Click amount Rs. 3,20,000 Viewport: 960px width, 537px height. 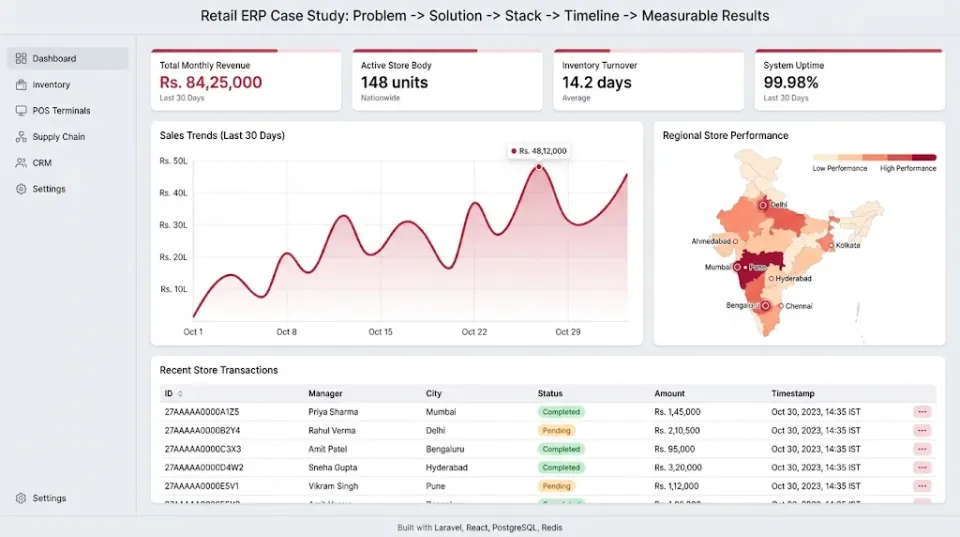click(x=678, y=467)
